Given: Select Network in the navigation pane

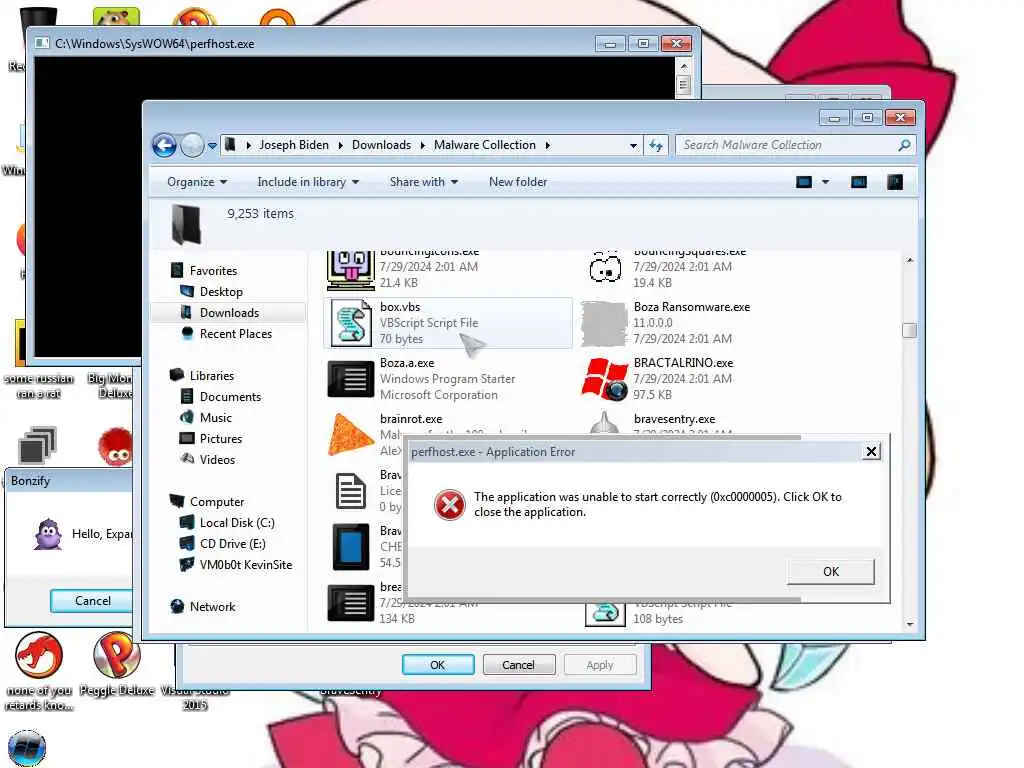Looking at the screenshot, I should (212, 607).
